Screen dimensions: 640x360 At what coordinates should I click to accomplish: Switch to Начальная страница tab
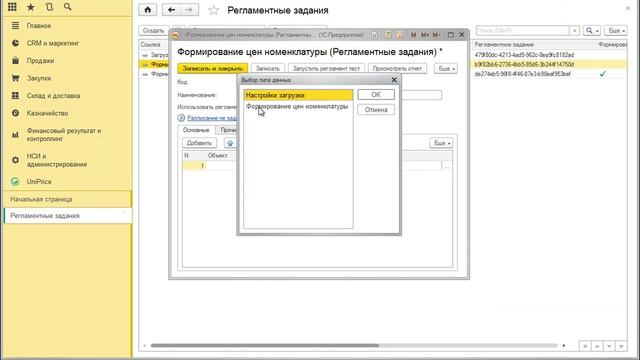(x=41, y=199)
